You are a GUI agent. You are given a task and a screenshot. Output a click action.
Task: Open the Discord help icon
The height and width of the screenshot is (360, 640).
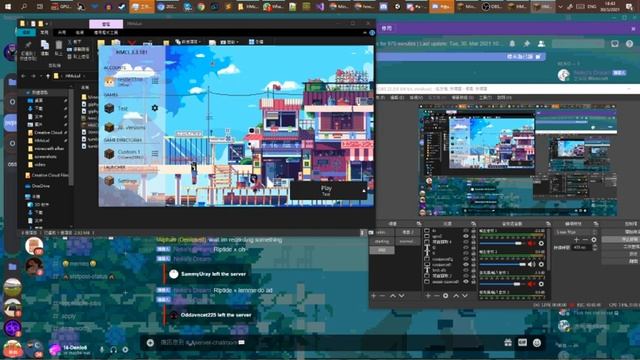[629, 43]
